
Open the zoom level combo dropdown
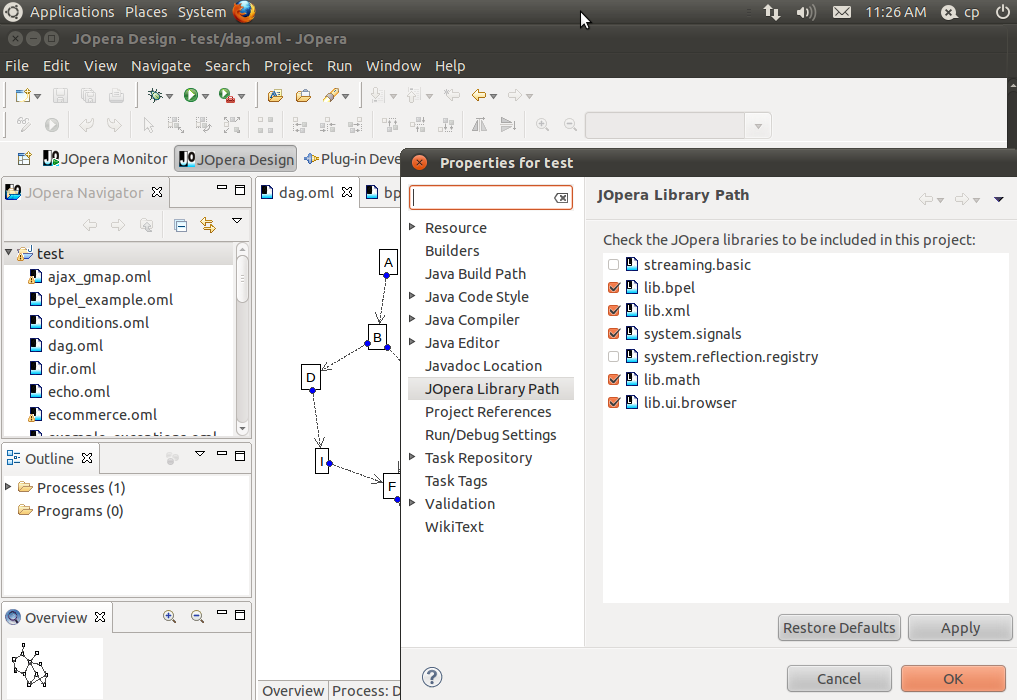tap(758, 126)
